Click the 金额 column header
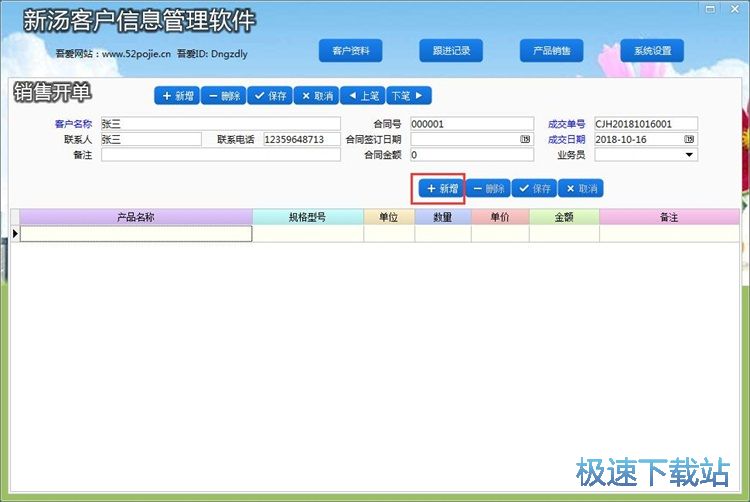 564,217
